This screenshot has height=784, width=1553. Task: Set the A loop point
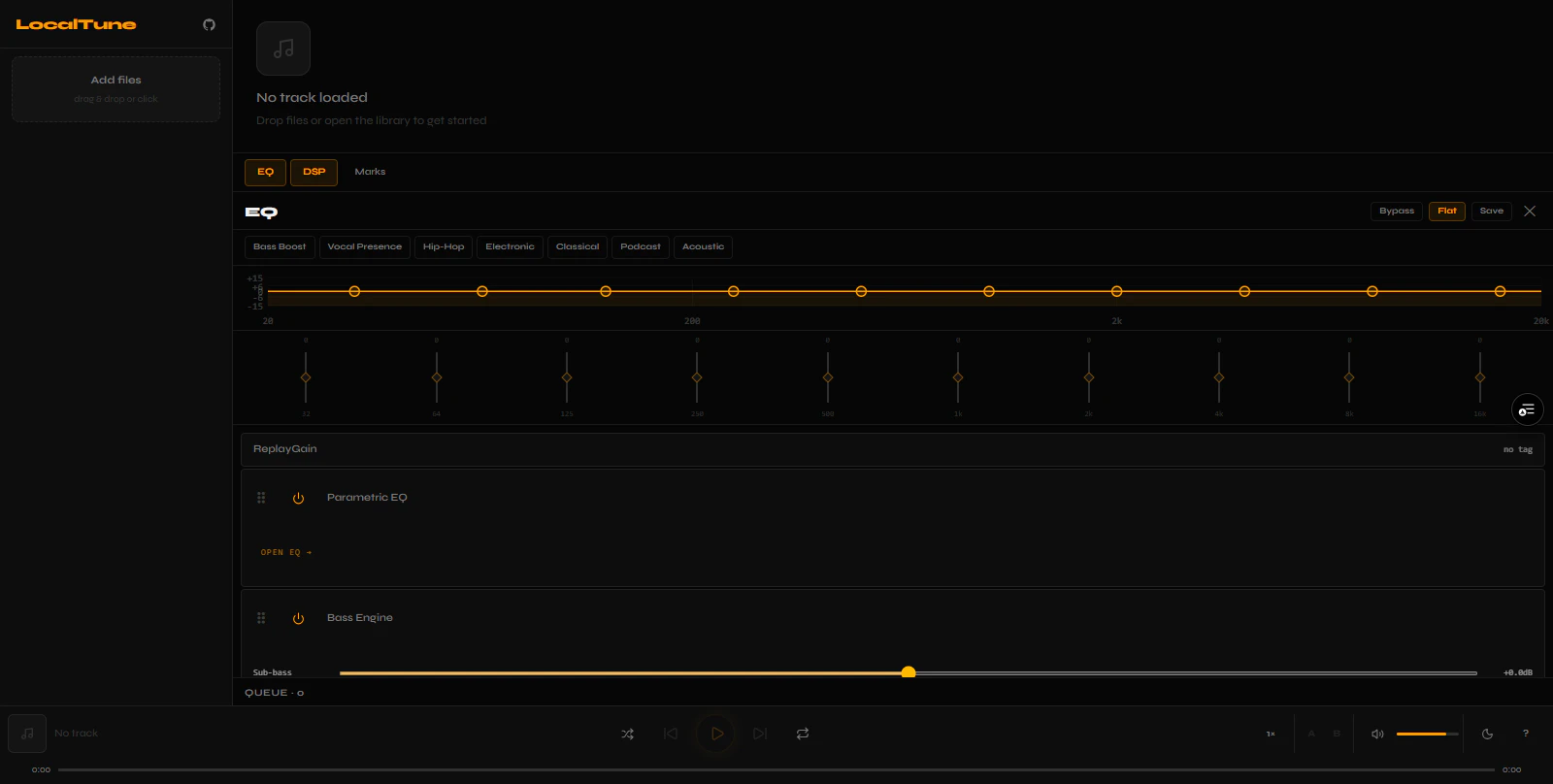point(1311,734)
